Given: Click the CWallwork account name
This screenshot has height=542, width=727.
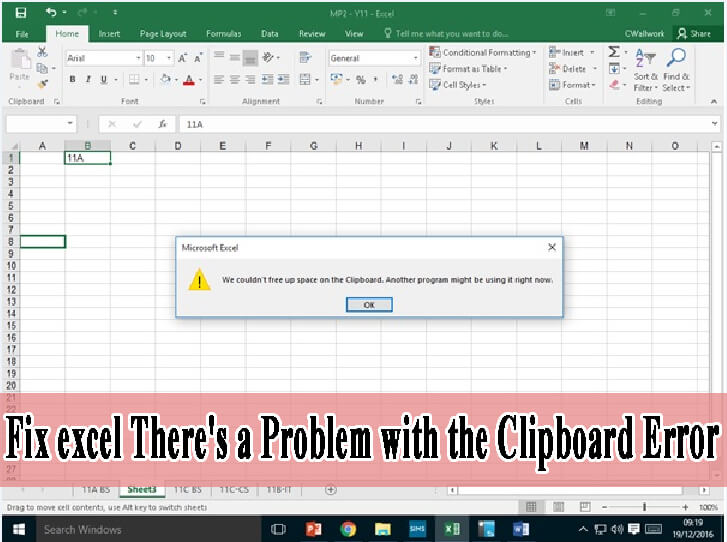Looking at the screenshot, I should pos(644,34).
